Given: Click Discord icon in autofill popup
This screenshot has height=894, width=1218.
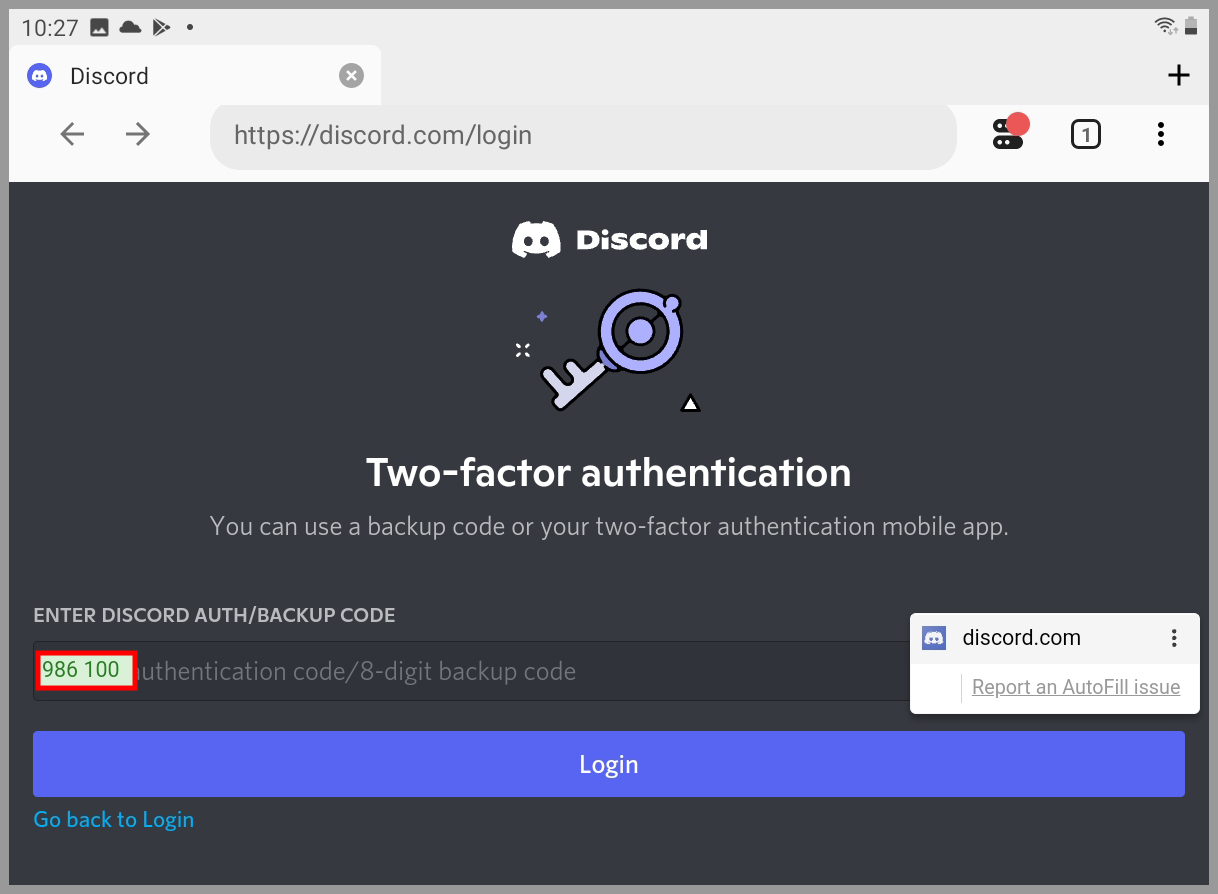Looking at the screenshot, I should [934, 638].
